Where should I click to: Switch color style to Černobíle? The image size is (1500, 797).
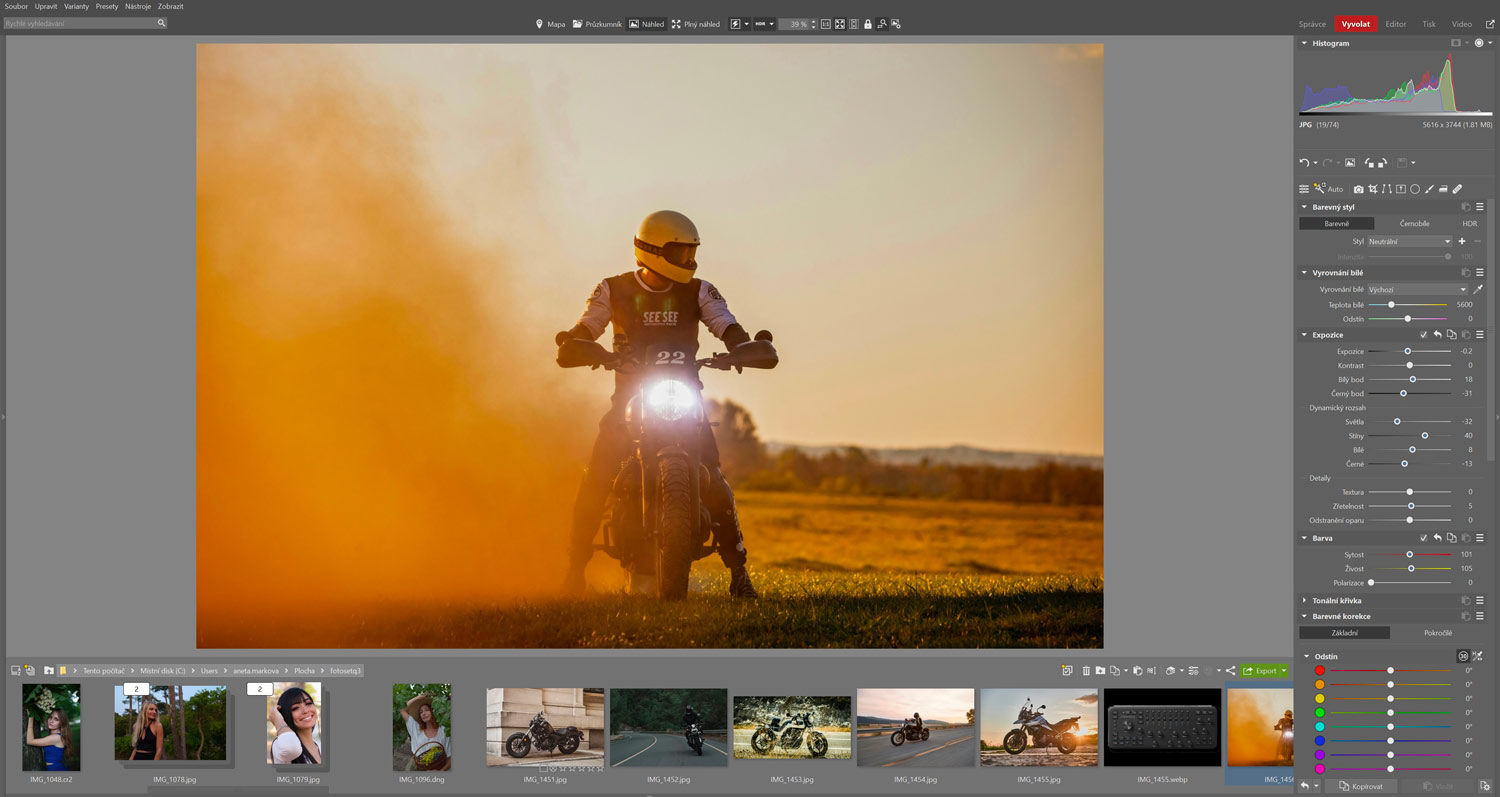(x=1415, y=224)
